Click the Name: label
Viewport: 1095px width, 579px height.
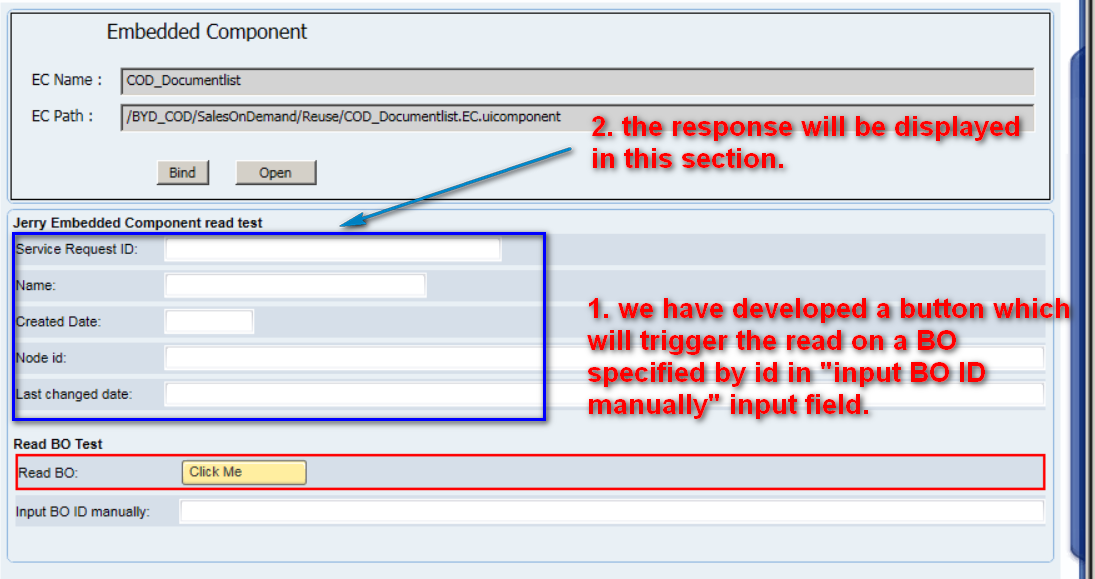pyautogui.click(x=36, y=286)
